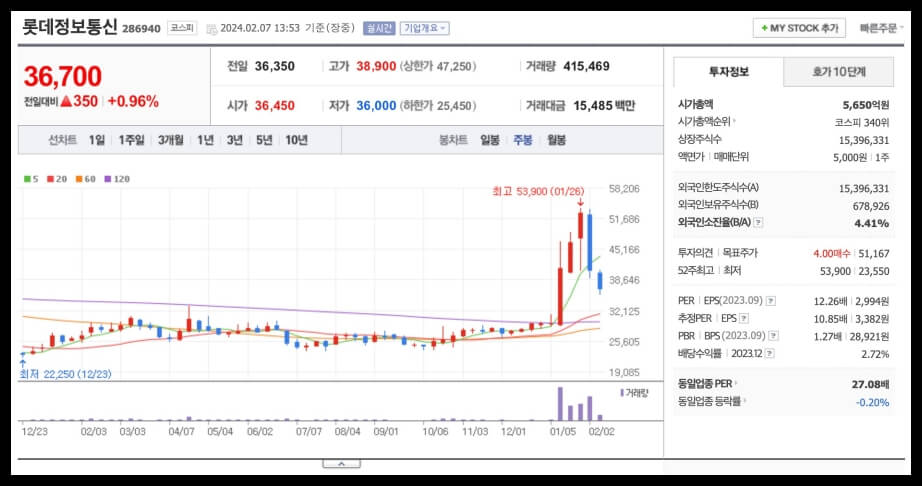
Task: Click the stock name 롯데정보통신
Action: pos(70,27)
